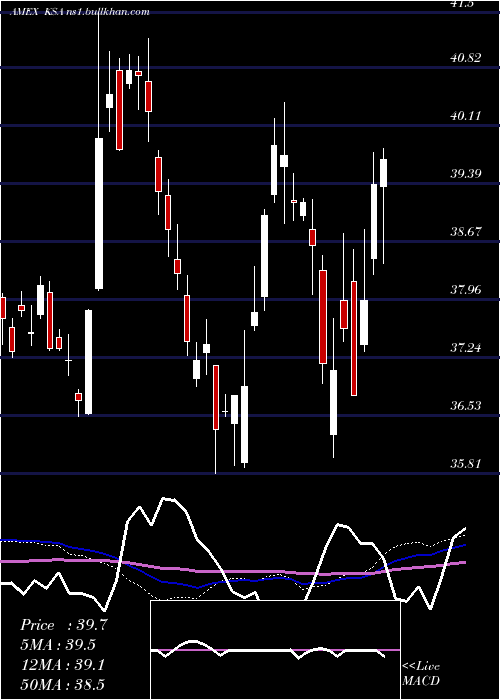Click the '12MA : 39.1' readout
This screenshot has width=500, height=700.
[64, 665]
